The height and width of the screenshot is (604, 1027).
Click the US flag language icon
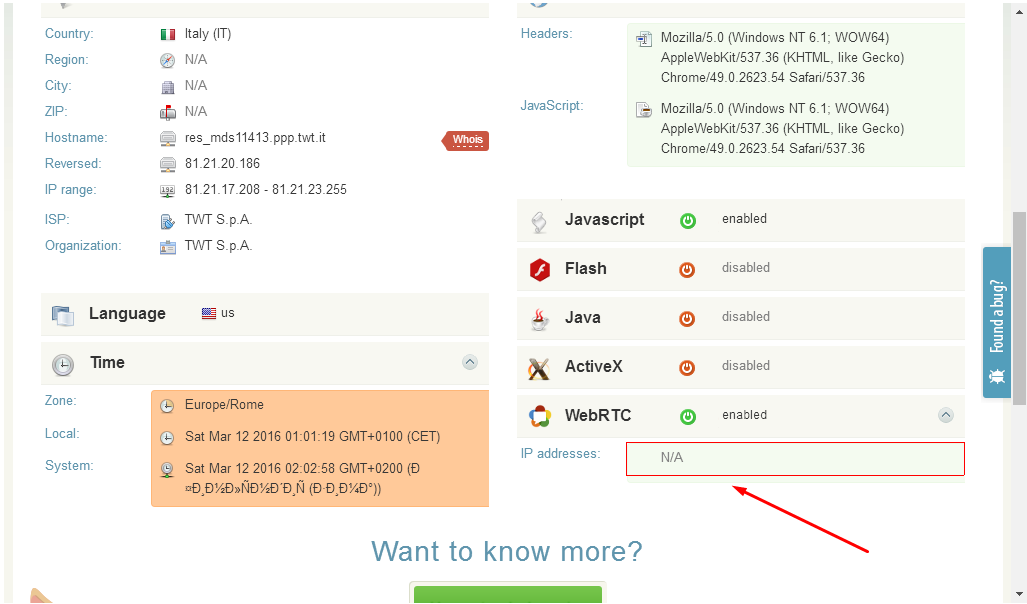click(x=209, y=313)
